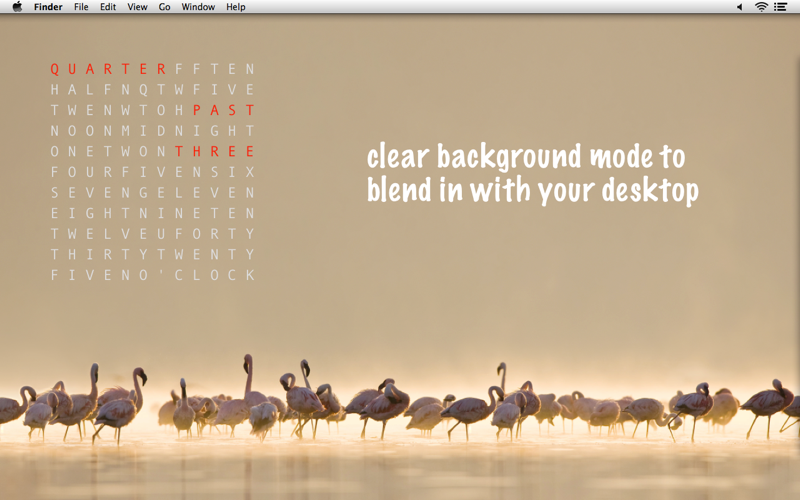This screenshot has height=500, width=800.
Task: Open the Apple menu
Action: click(17, 7)
